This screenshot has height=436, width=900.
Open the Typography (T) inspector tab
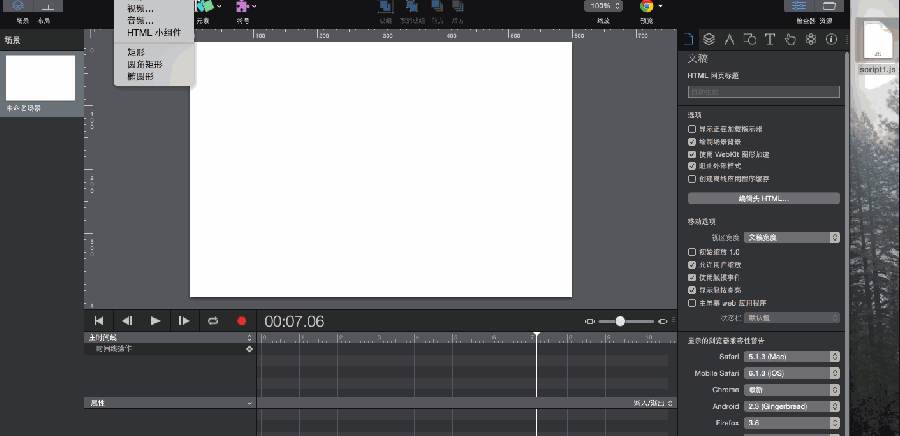(x=769, y=40)
